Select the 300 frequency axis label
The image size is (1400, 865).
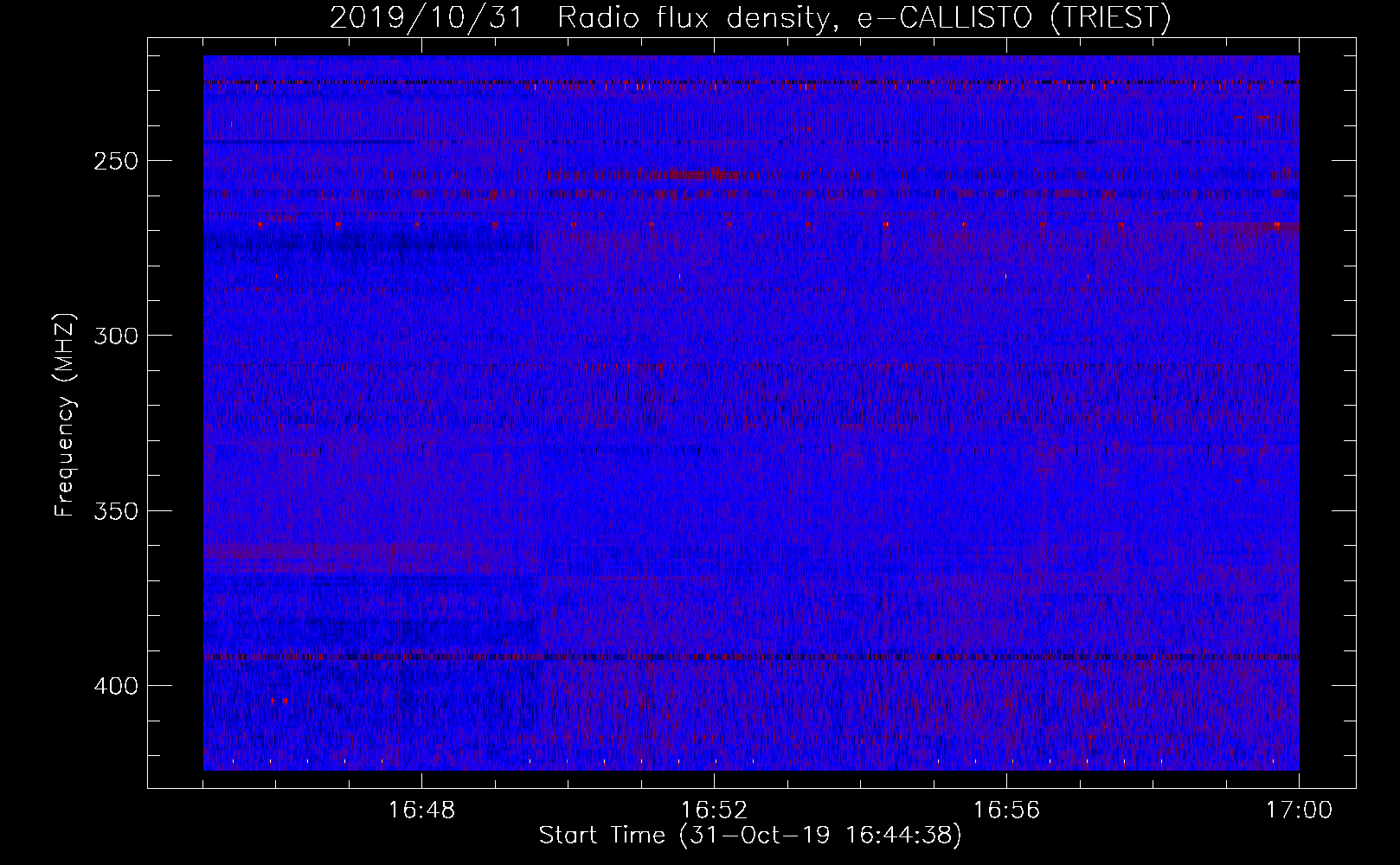(116, 336)
